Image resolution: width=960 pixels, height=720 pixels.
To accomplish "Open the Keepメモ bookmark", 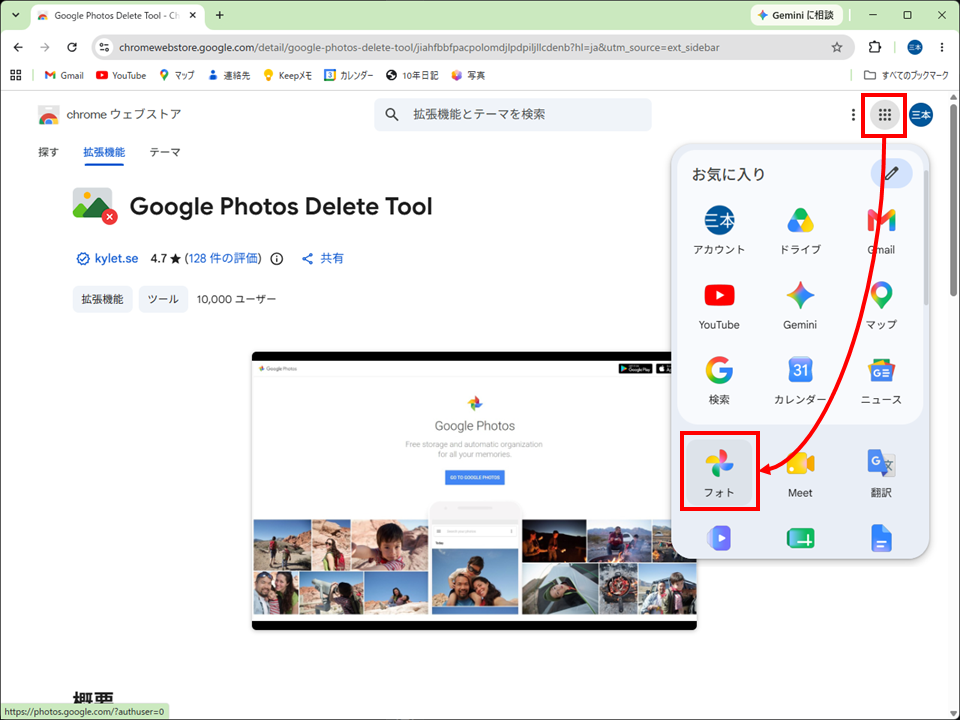I will [287, 75].
